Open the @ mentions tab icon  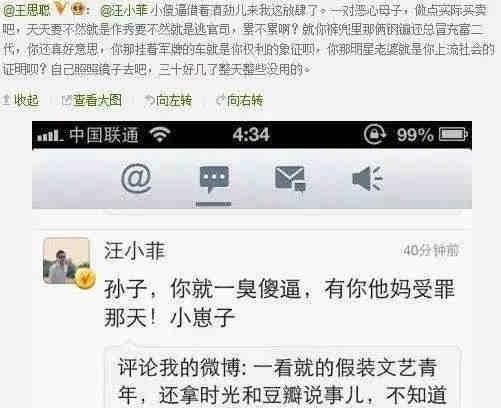pyautogui.click(x=136, y=178)
